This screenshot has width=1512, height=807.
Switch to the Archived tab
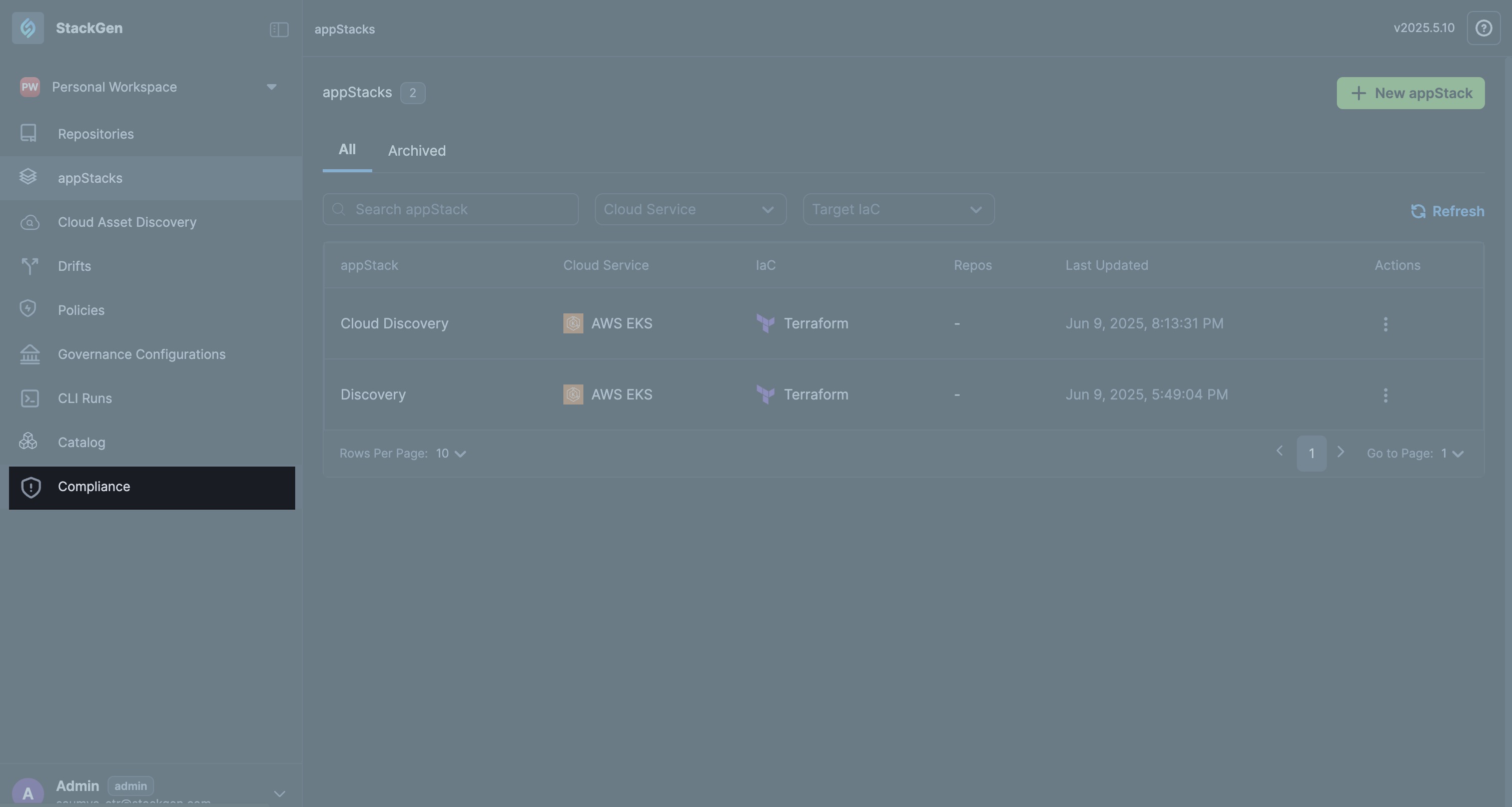click(417, 151)
